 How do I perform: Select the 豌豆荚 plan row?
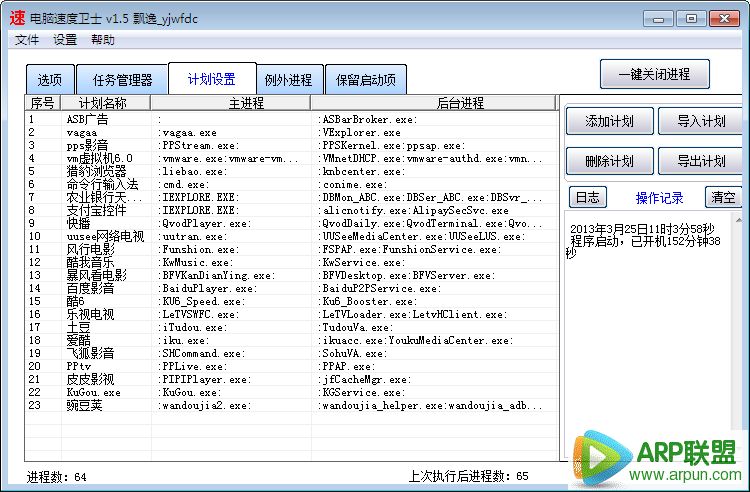tap(292, 405)
